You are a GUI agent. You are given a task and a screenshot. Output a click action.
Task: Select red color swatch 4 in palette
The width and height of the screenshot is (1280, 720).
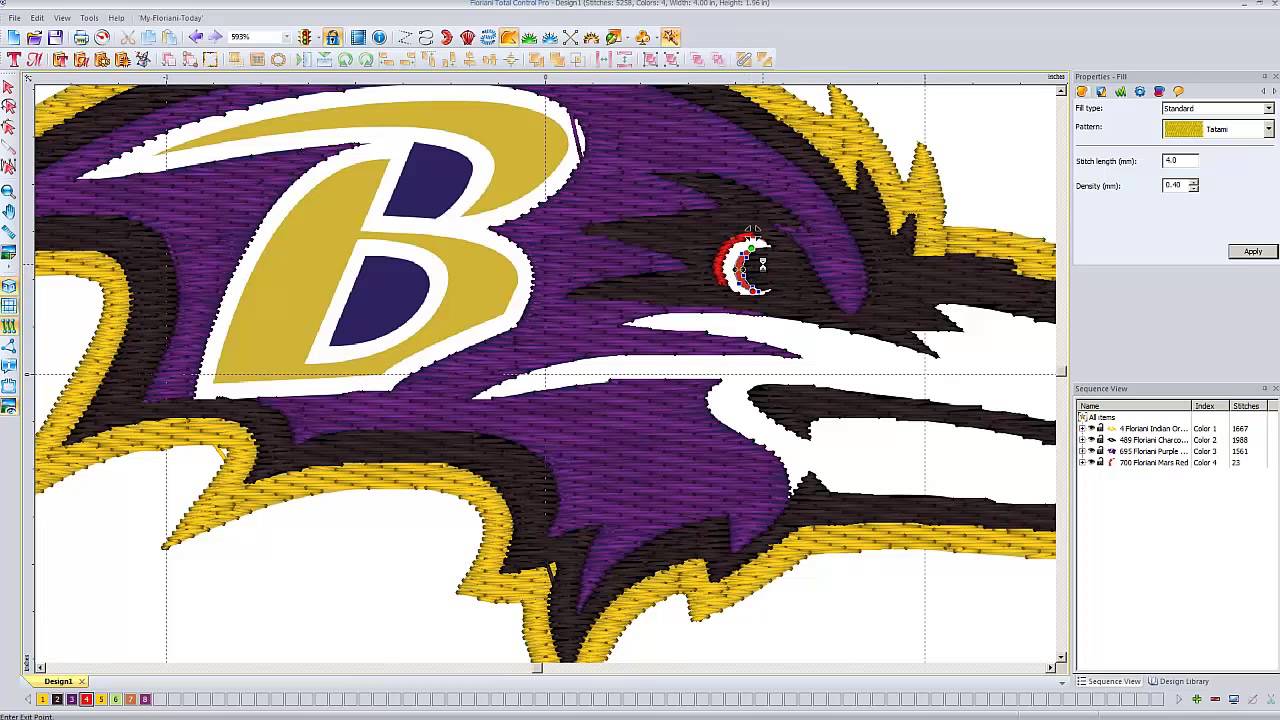click(x=86, y=699)
